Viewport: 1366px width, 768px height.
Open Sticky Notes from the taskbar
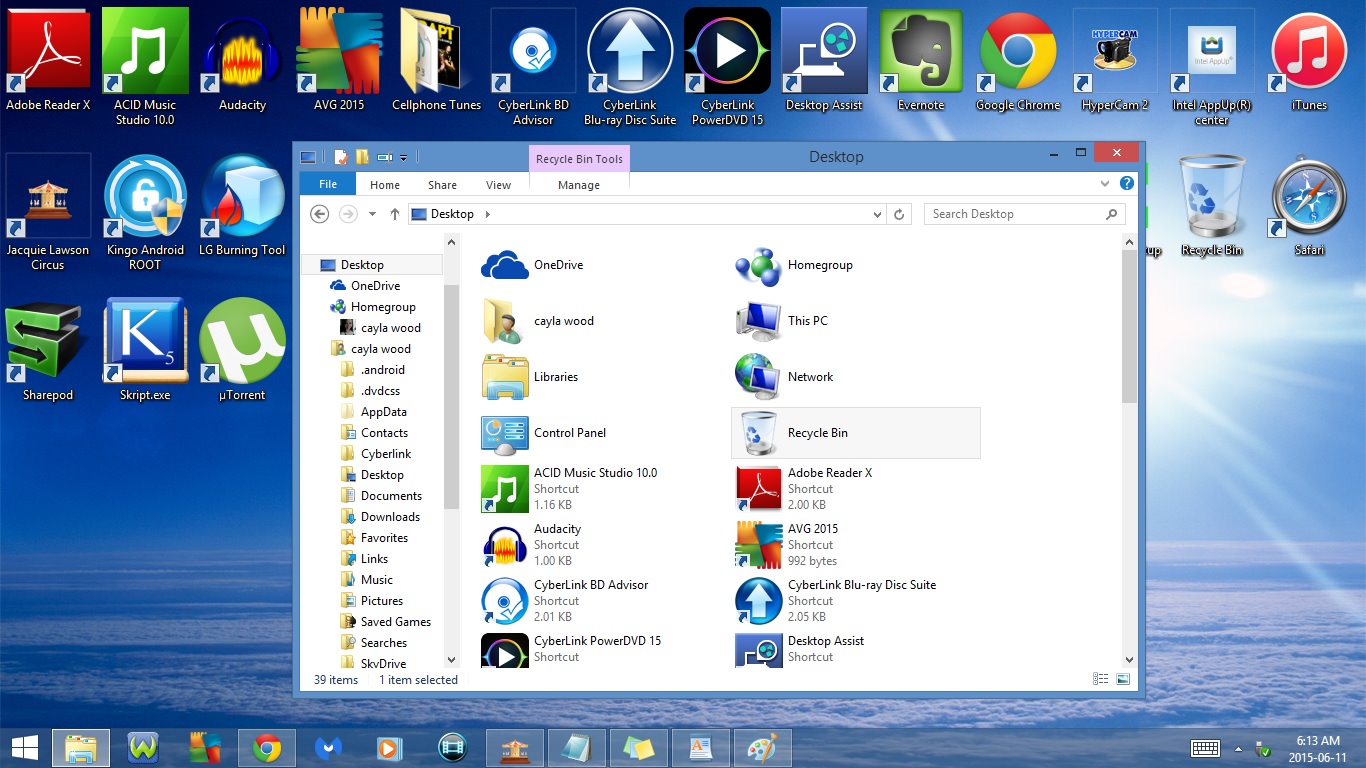(638, 747)
